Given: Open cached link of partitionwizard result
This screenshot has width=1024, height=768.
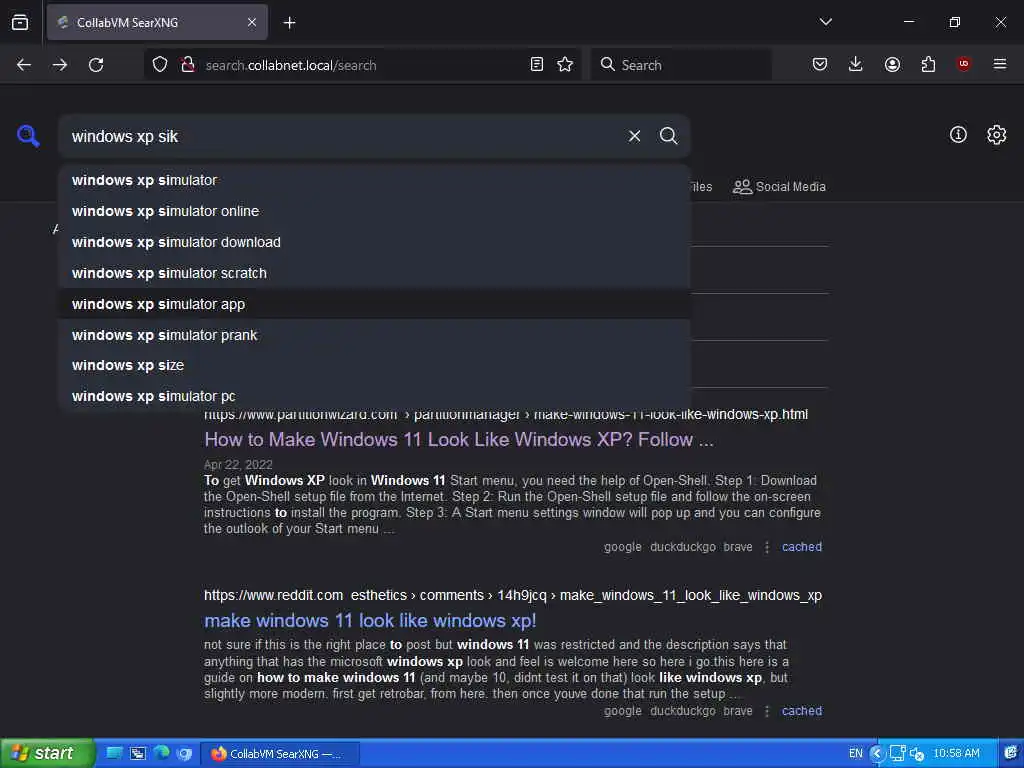Looking at the screenshot, I should [801, 547].
